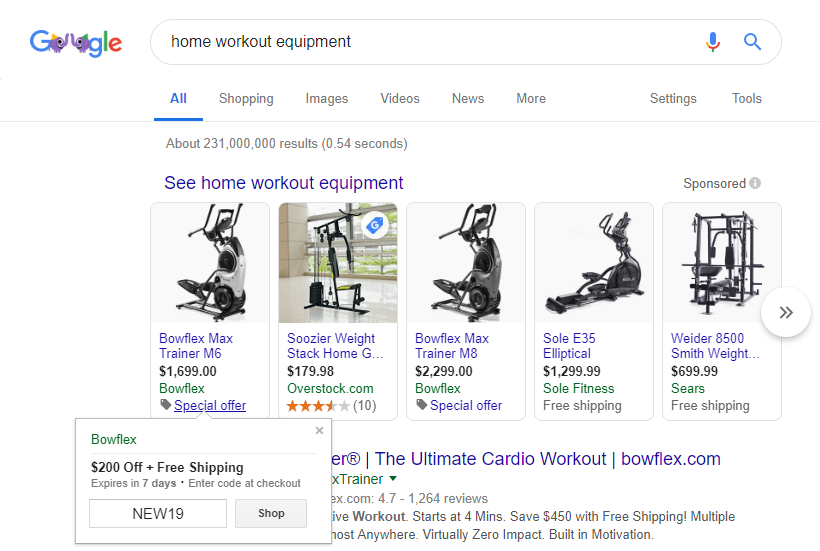Open the Google logo doodle
This screenshot has width=820, height=551.
tap(76, 43)
